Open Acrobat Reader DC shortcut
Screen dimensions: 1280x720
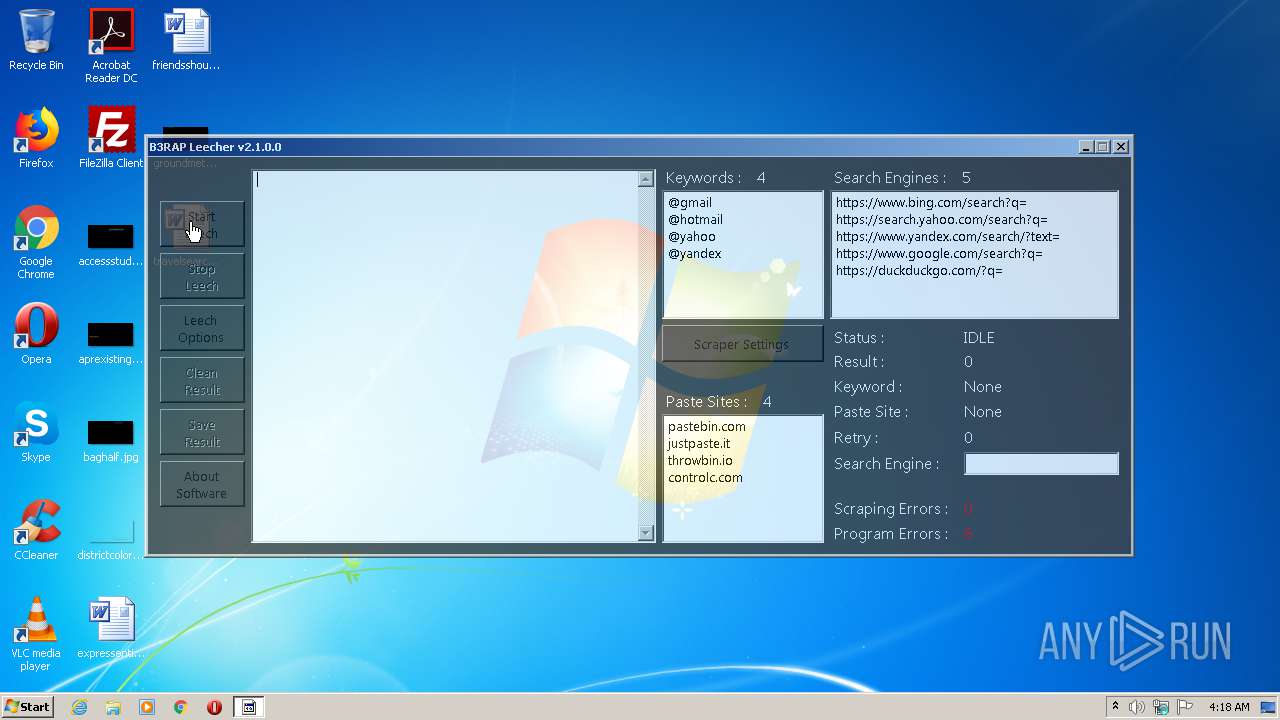pos(111,46)
